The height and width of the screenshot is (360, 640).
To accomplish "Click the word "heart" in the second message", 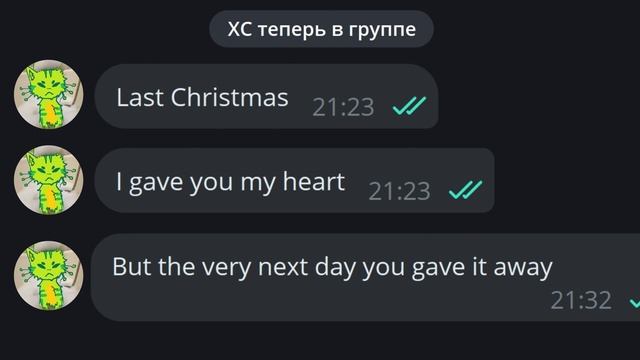I will 314,181.
